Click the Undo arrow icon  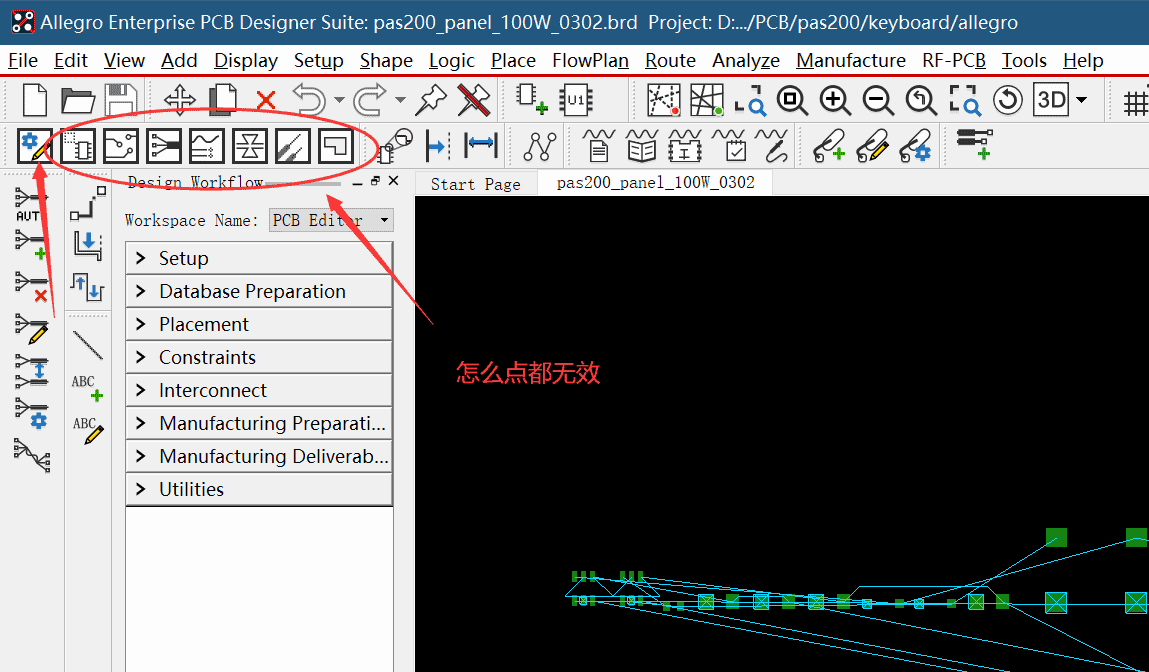pyautogui.click(x=310, y=100)
